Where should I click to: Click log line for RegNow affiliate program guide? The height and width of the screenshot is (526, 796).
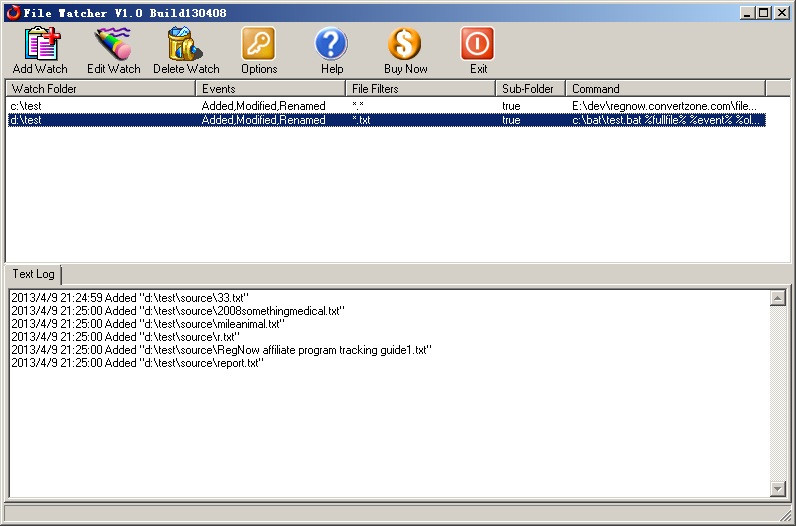click(221, 350)
